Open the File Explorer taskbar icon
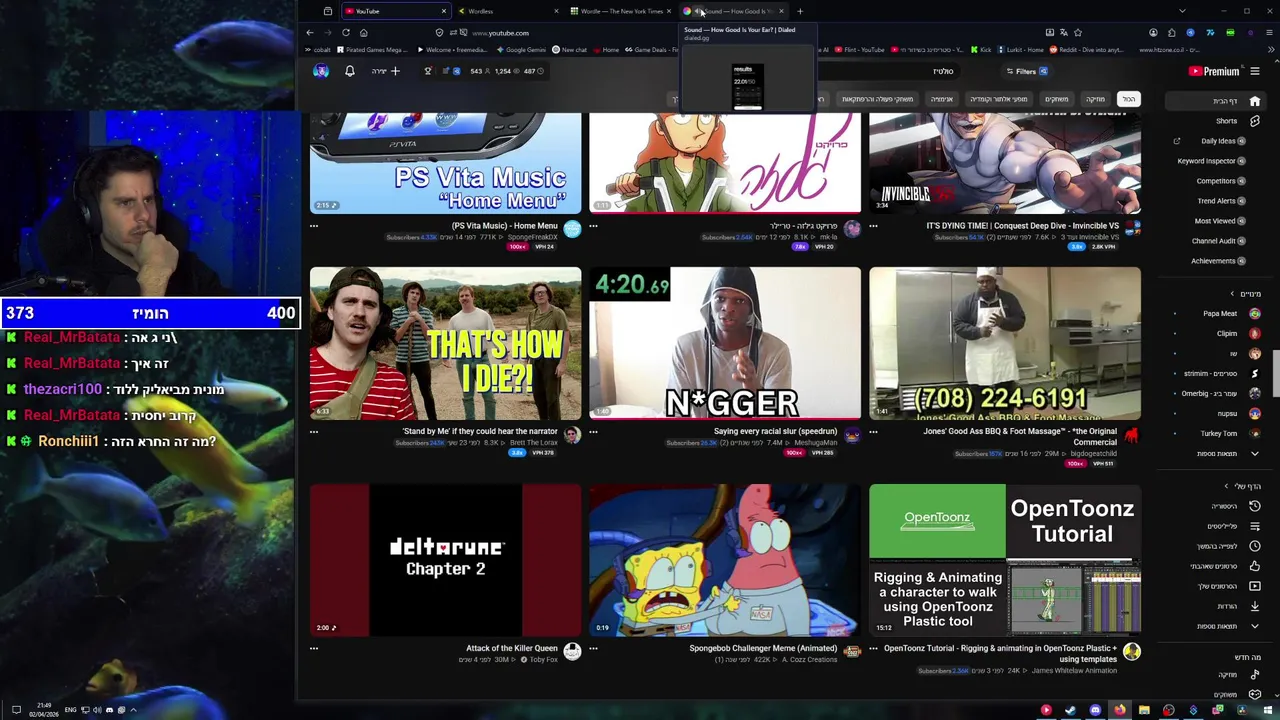Image resolution: width=1280 pixels, height=720 pixels. tap(1144, 710)
